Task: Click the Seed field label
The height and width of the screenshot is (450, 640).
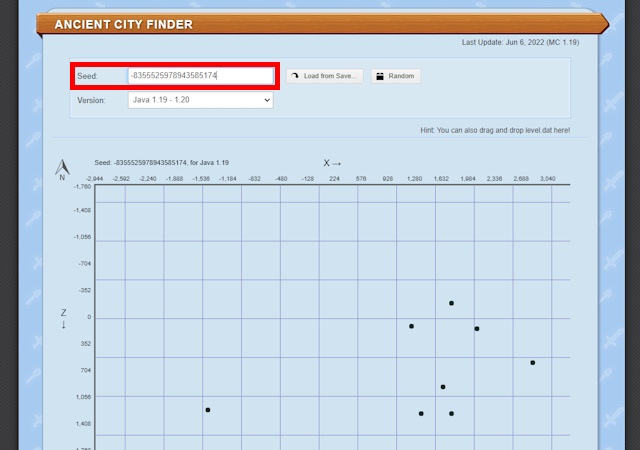Action: pyautogui.click(x=86, y=76)
